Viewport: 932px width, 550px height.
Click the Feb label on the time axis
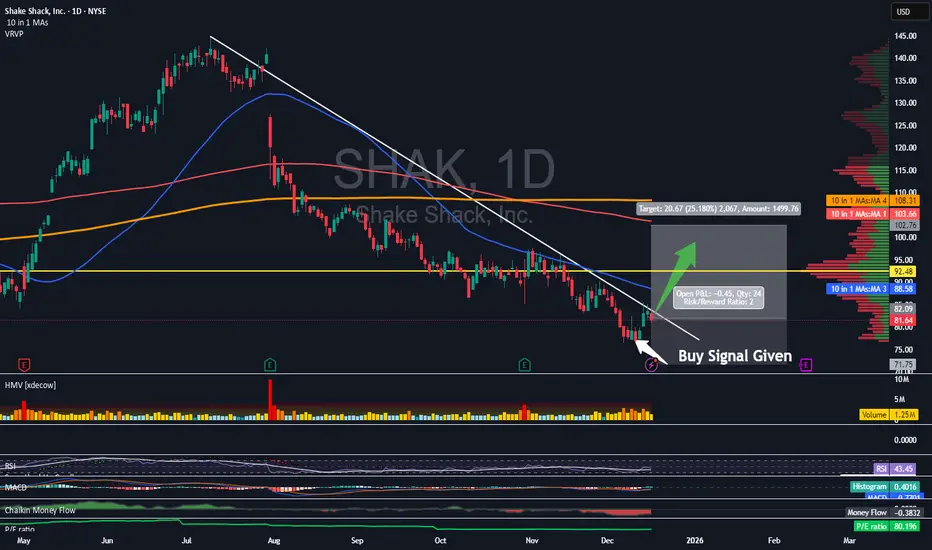[774, 540]
